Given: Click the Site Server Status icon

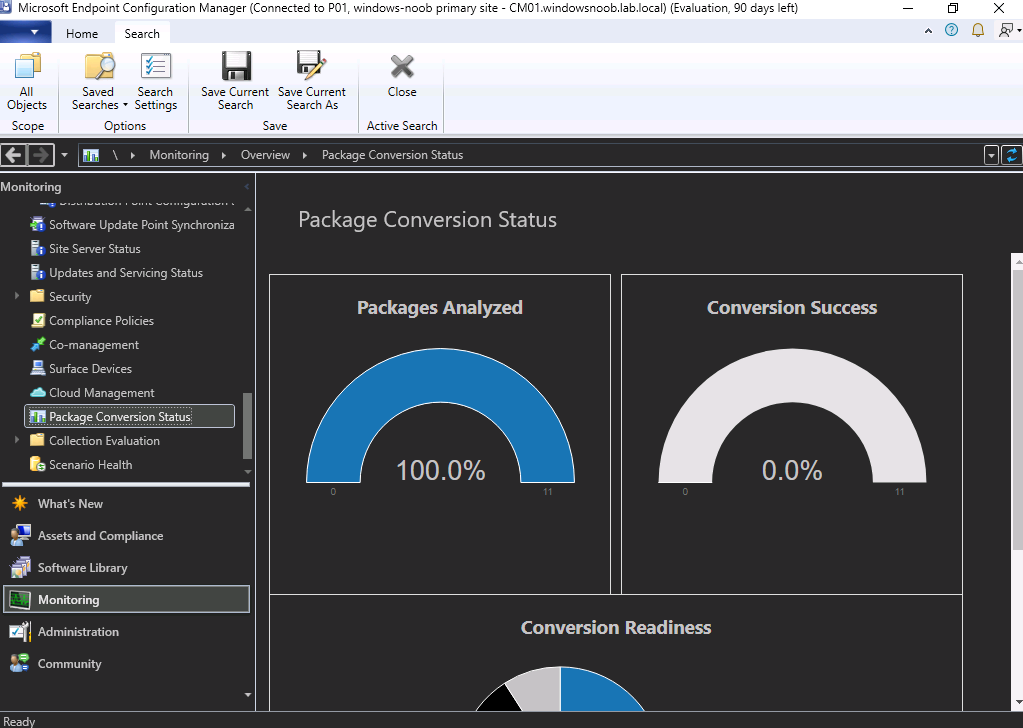Looking at the screenshot, I should 38,249.
